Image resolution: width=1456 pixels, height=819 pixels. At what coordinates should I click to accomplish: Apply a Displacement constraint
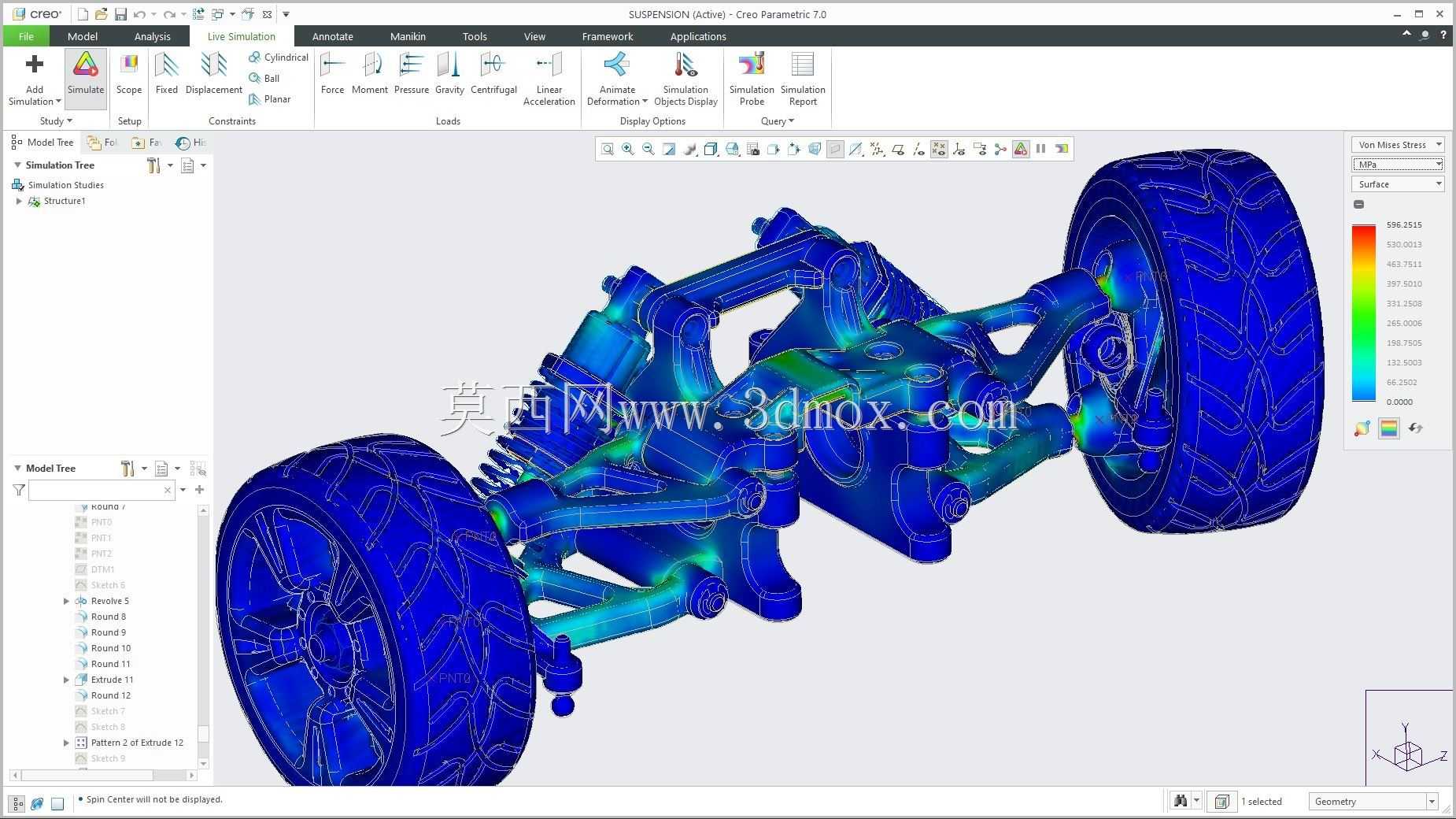click(x=213, y=73)
